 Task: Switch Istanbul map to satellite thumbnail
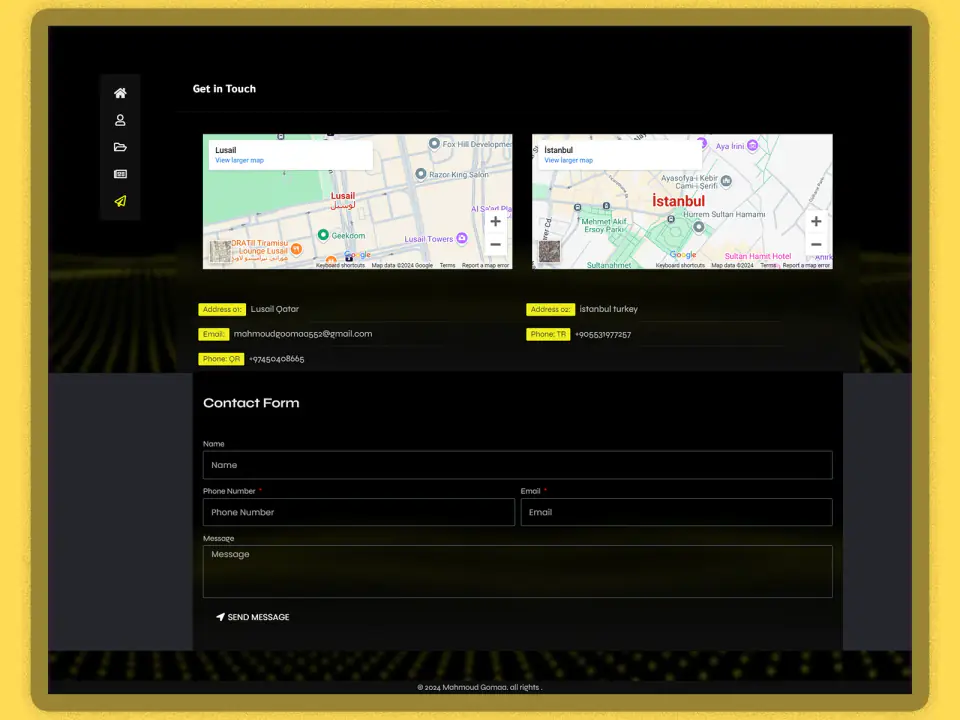[x=549, y=252]
